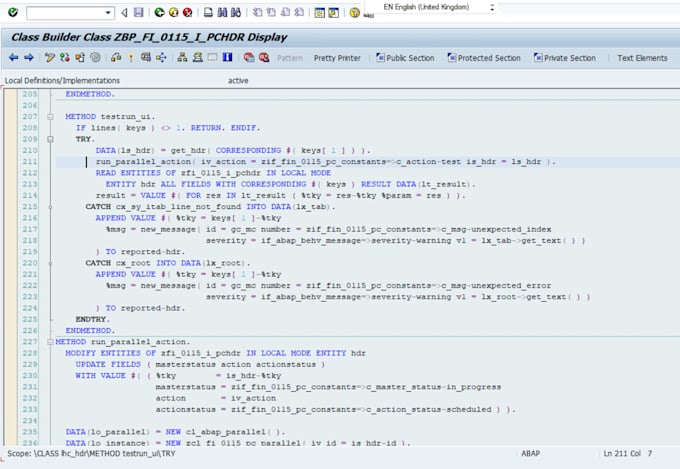
Task: Click the green Back icon
Action: (x=159, y=13)
